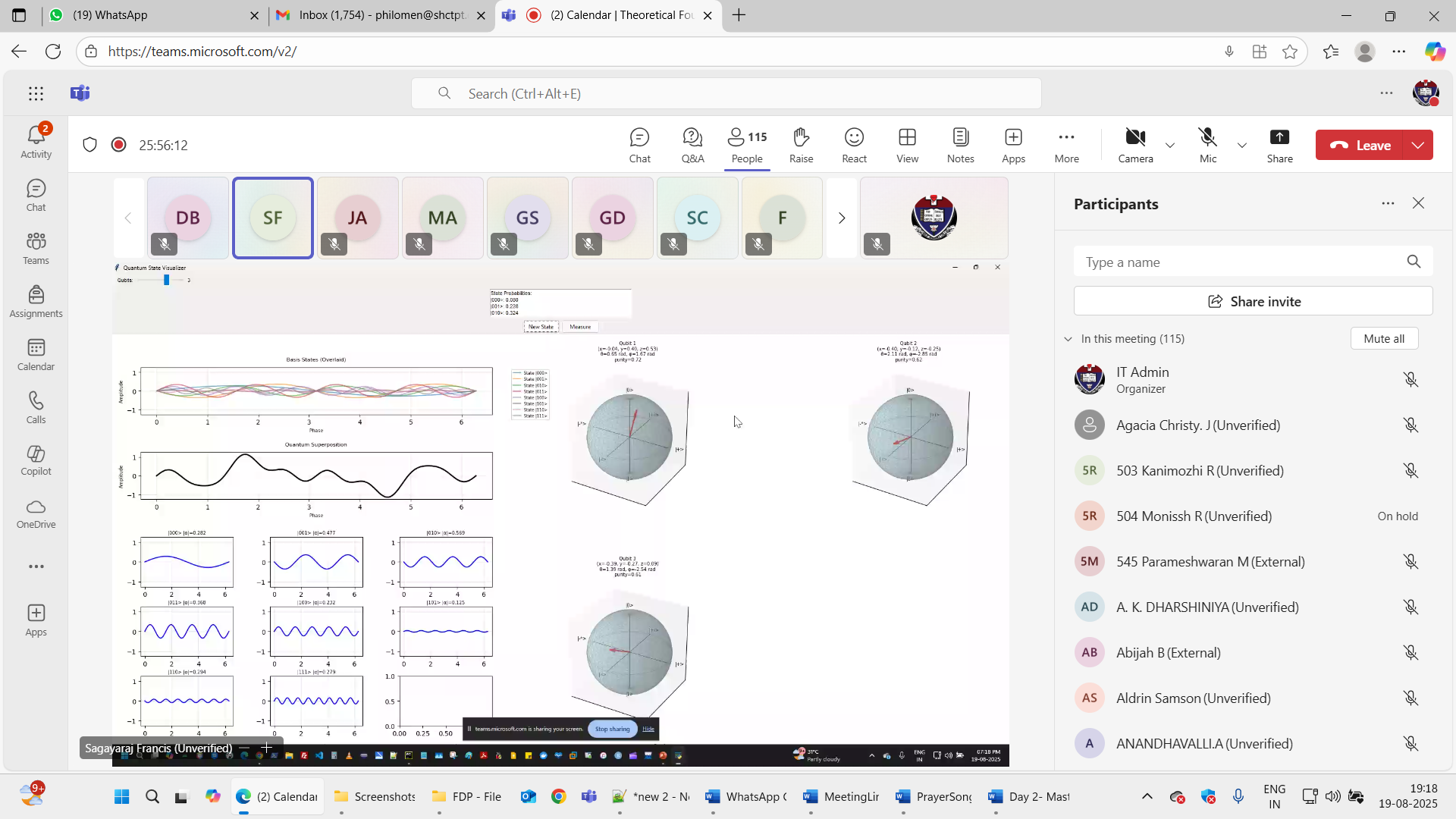Open Assignments in the sidebar
Screen dimensions: 1456x819
(36, 301)
